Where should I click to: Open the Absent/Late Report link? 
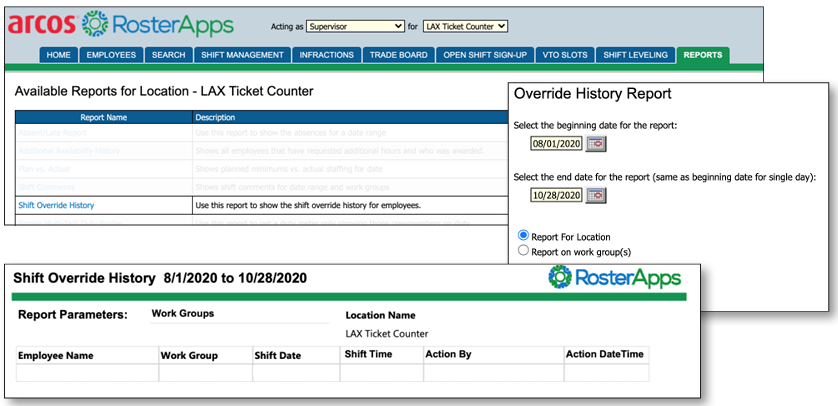click(52, 132)
